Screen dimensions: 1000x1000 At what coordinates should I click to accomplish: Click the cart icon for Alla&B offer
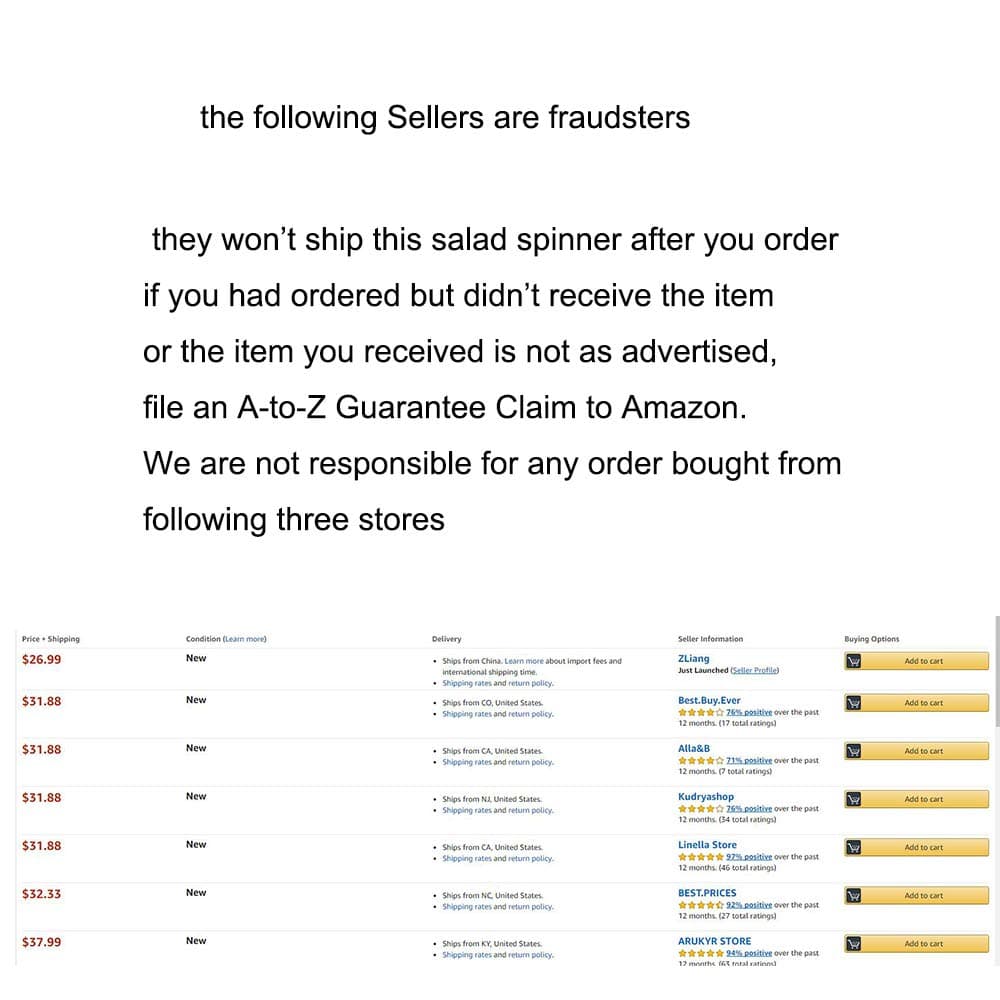[x=853, y=751]
